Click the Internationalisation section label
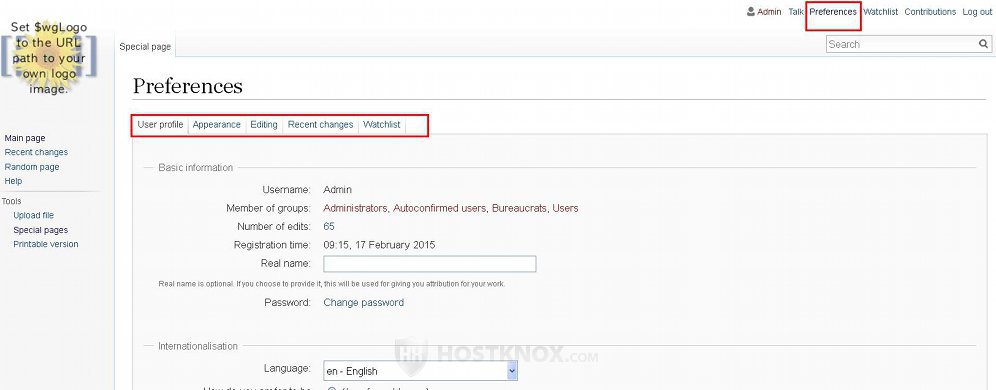The width and height of the screenshot is (996, 390). pos(198,346)
